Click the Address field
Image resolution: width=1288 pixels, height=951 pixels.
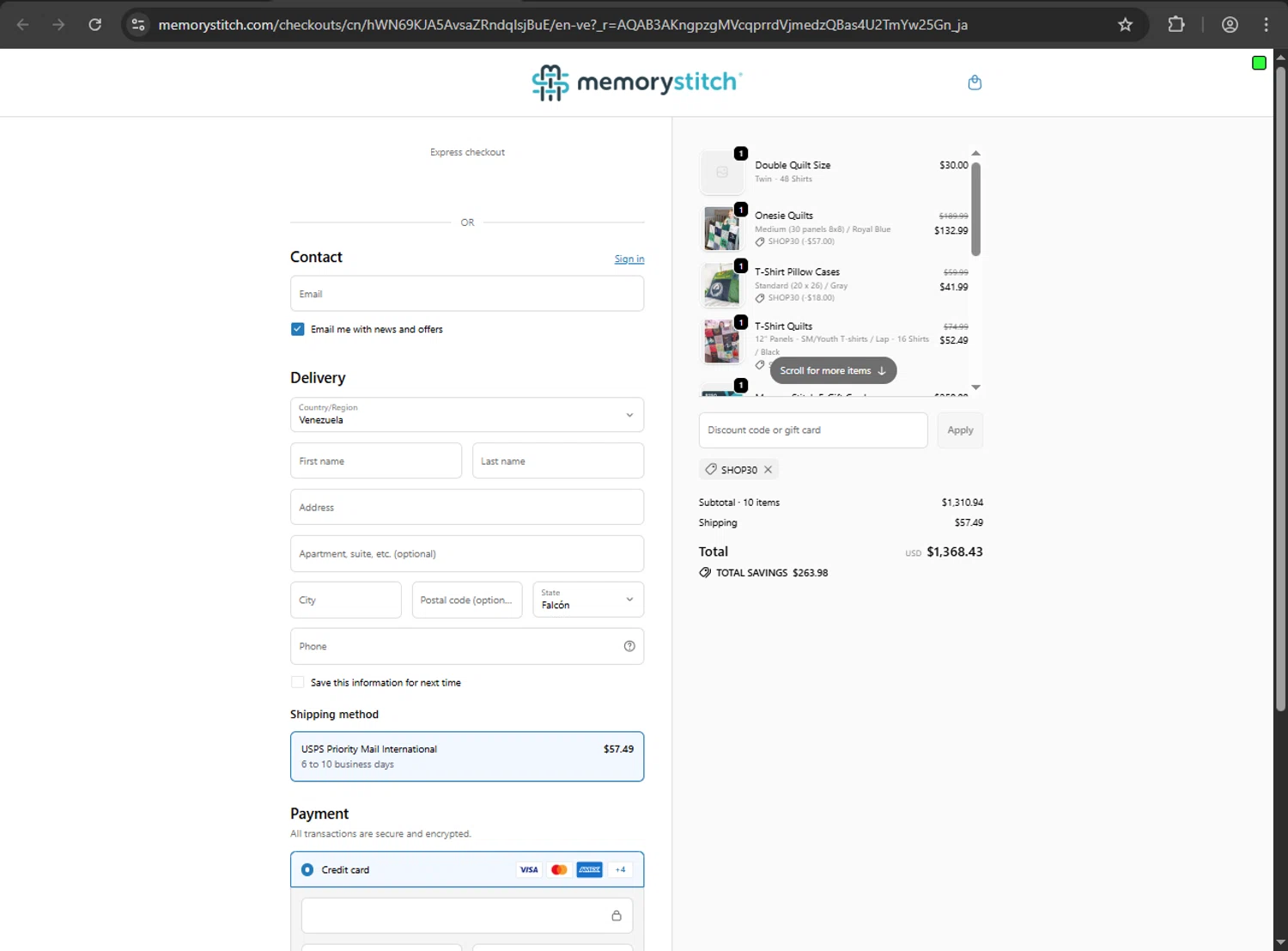pos(467,507)
